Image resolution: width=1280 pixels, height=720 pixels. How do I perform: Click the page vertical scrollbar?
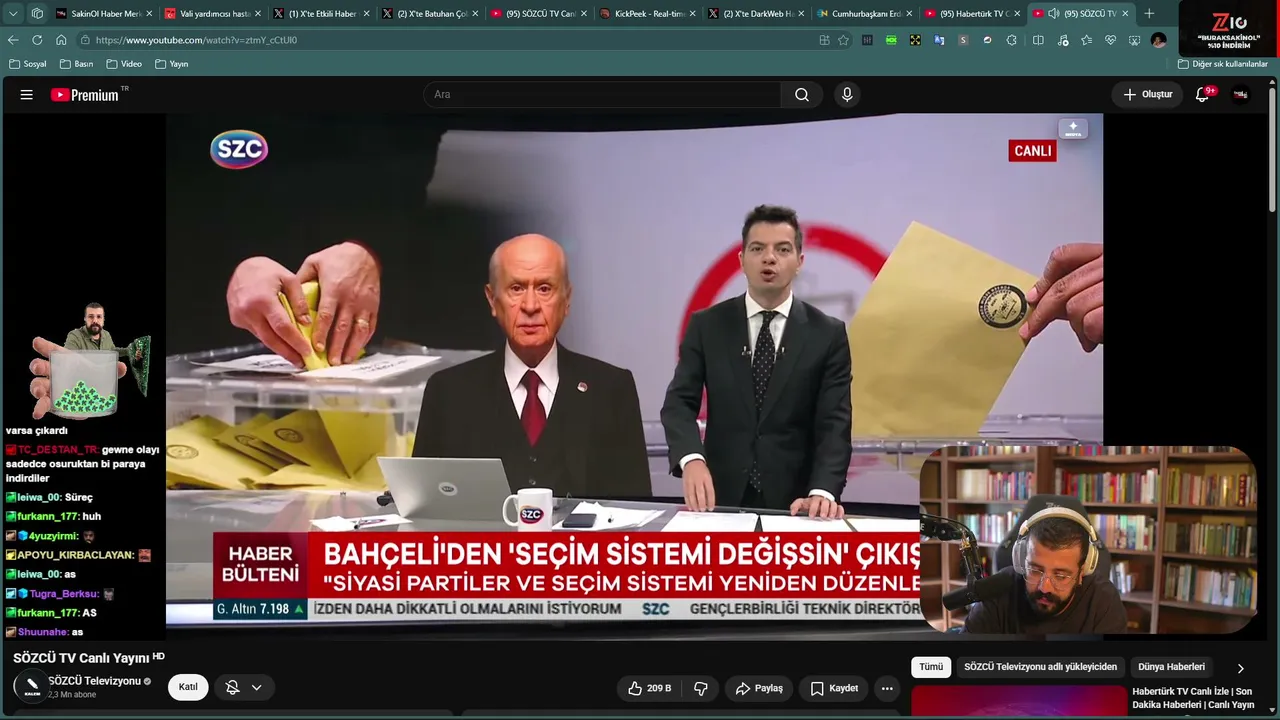1273,150
